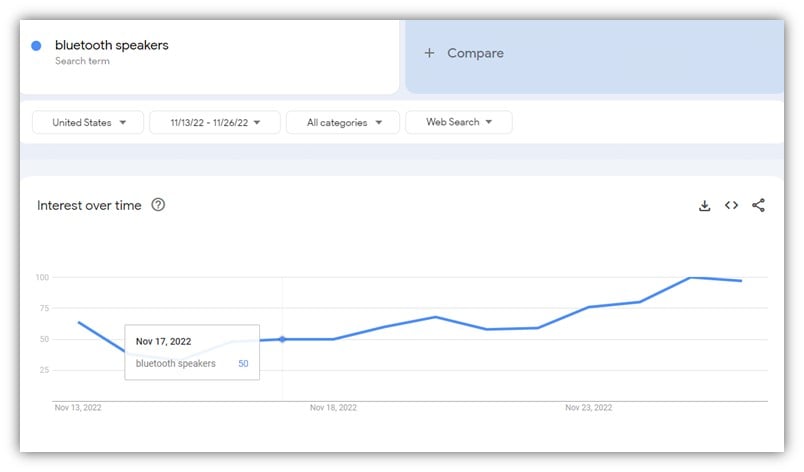Click the Nov 23, 2022 axis label
The height and width of the screenshot is (472, 804).
tap(588, 408)
